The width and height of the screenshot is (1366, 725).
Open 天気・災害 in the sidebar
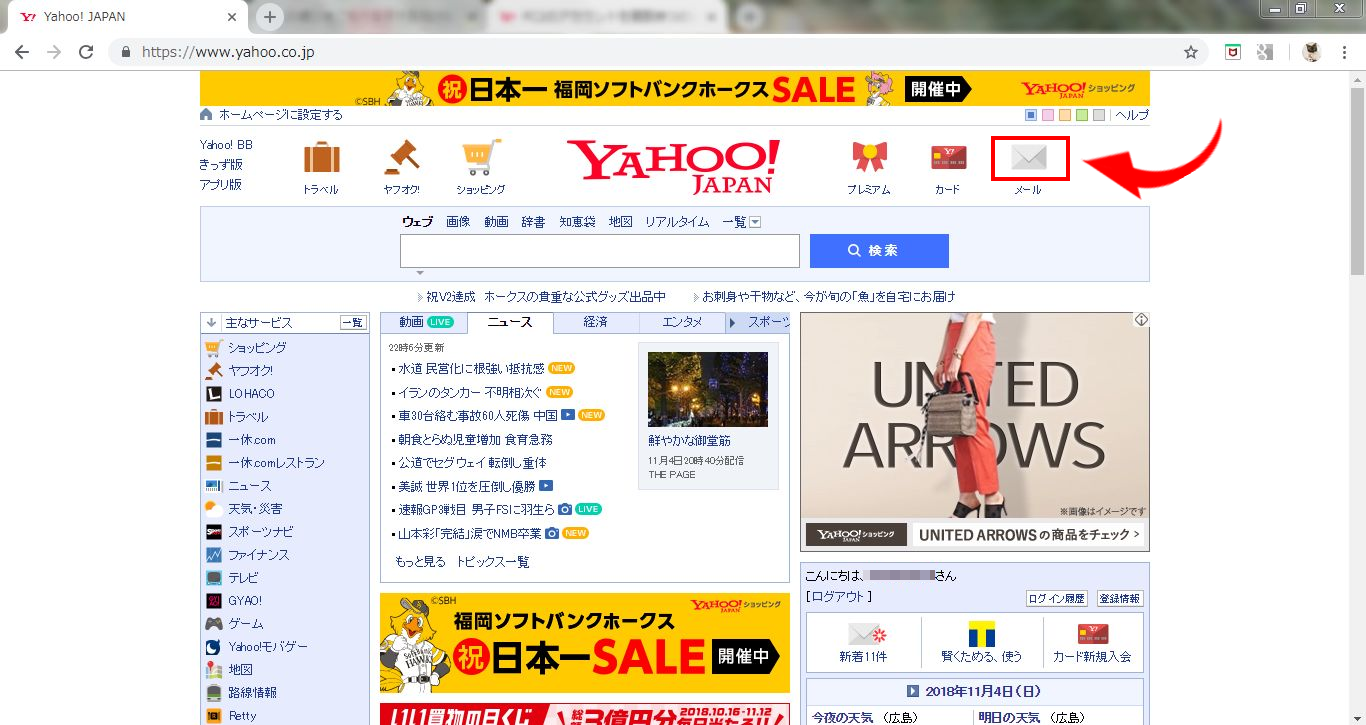pos(255,509)
